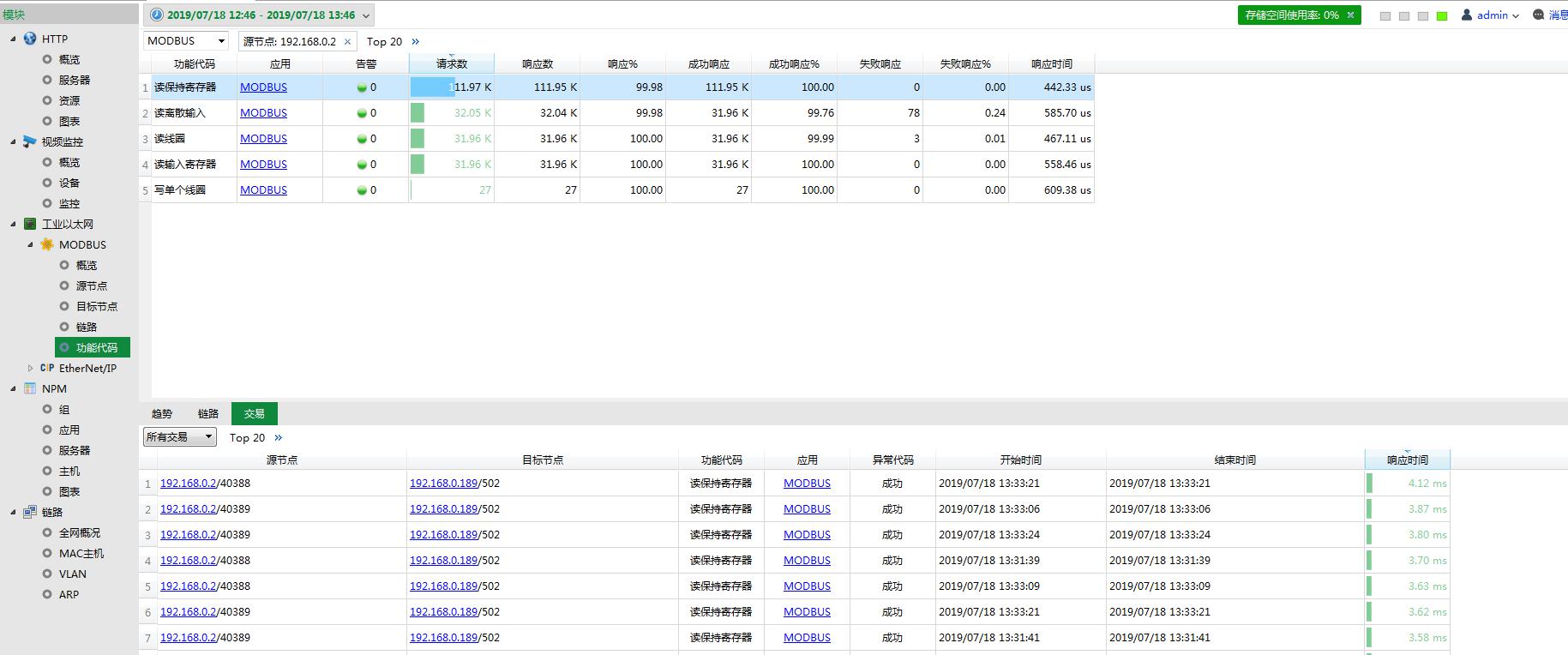The width and height of the screenshot is (1568, 655).
Task: Remove the 源节点: 192.168.0.2 filter
Action: tap(347, 41)
